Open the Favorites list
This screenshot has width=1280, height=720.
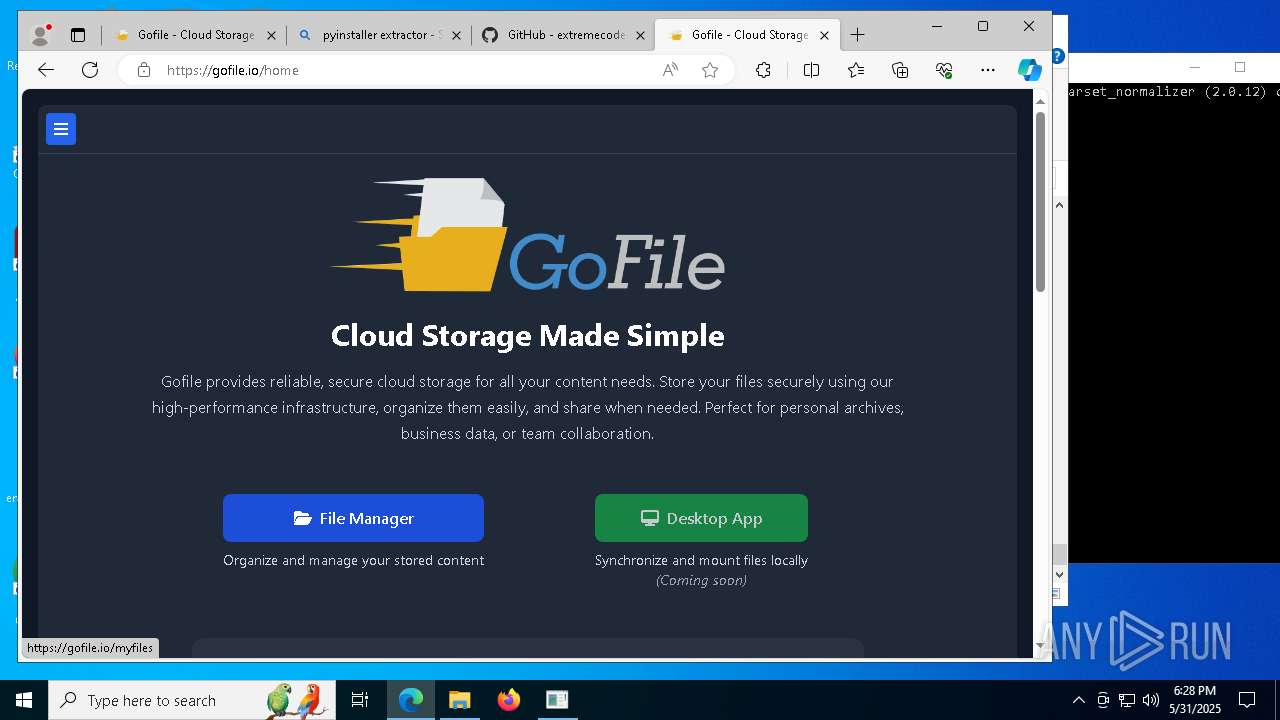coord(856,70)
